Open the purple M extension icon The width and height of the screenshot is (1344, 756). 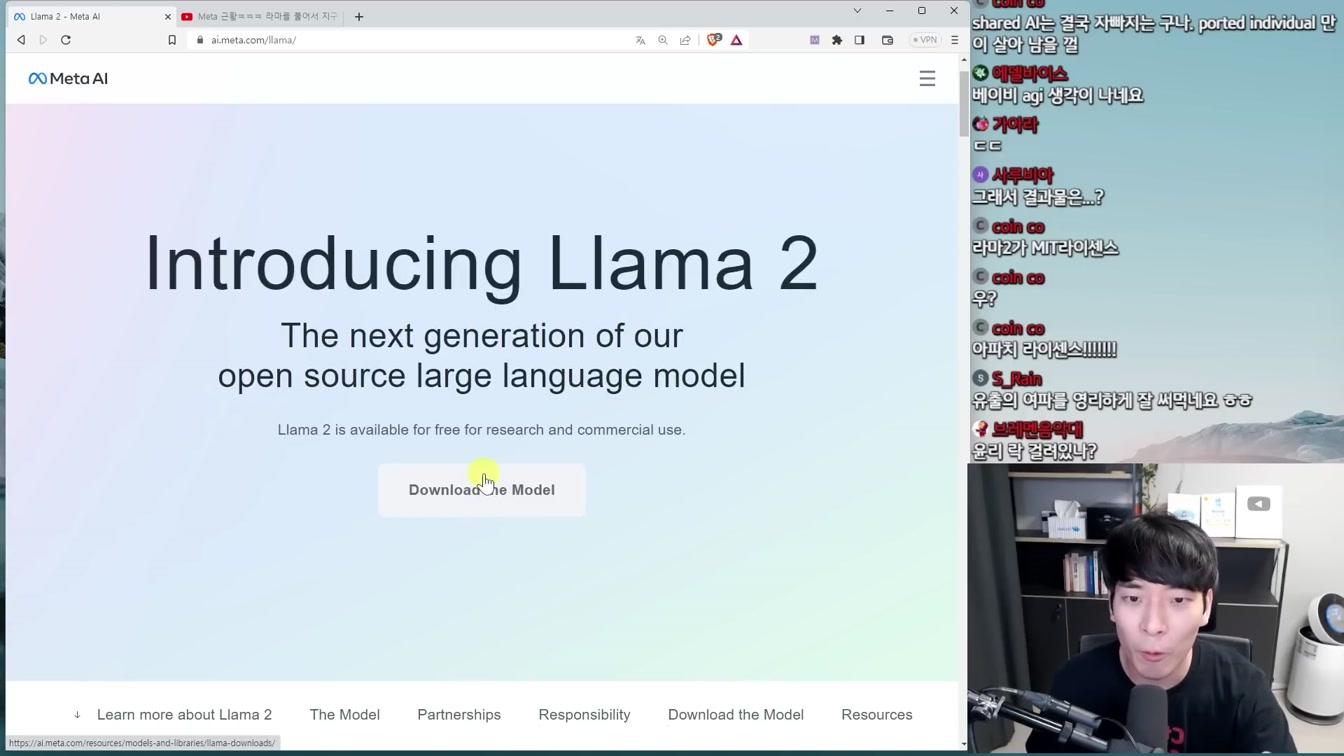click(814, 40)
